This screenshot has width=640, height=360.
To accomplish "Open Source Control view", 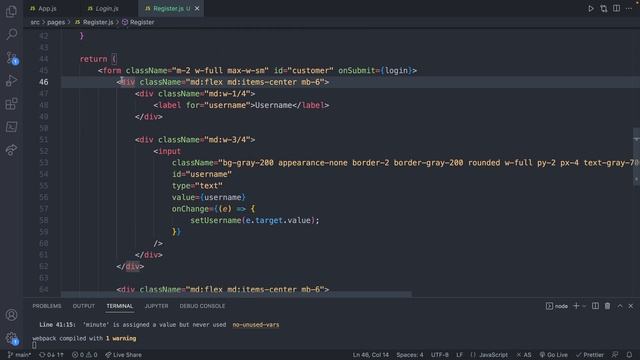I will coord(11,58).
